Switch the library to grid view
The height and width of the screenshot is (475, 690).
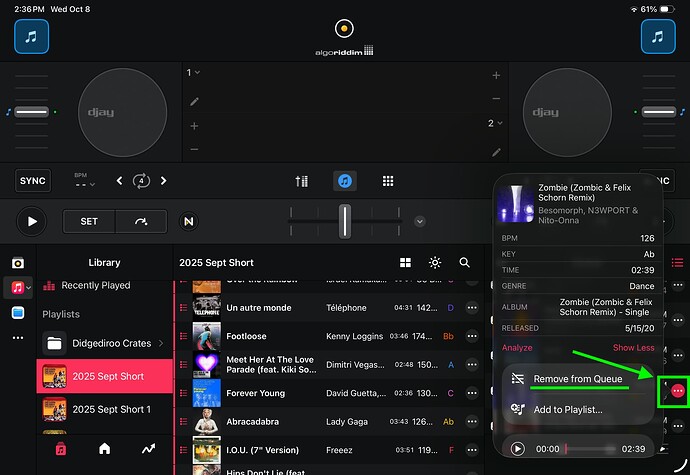click(405, 262)
